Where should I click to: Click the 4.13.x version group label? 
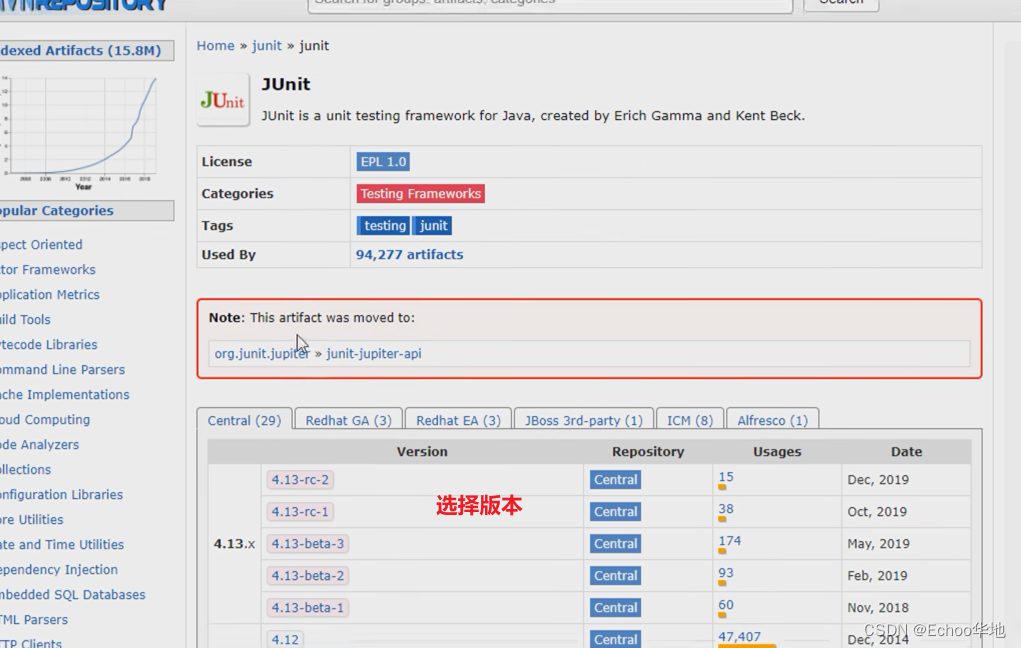(234, 544)
